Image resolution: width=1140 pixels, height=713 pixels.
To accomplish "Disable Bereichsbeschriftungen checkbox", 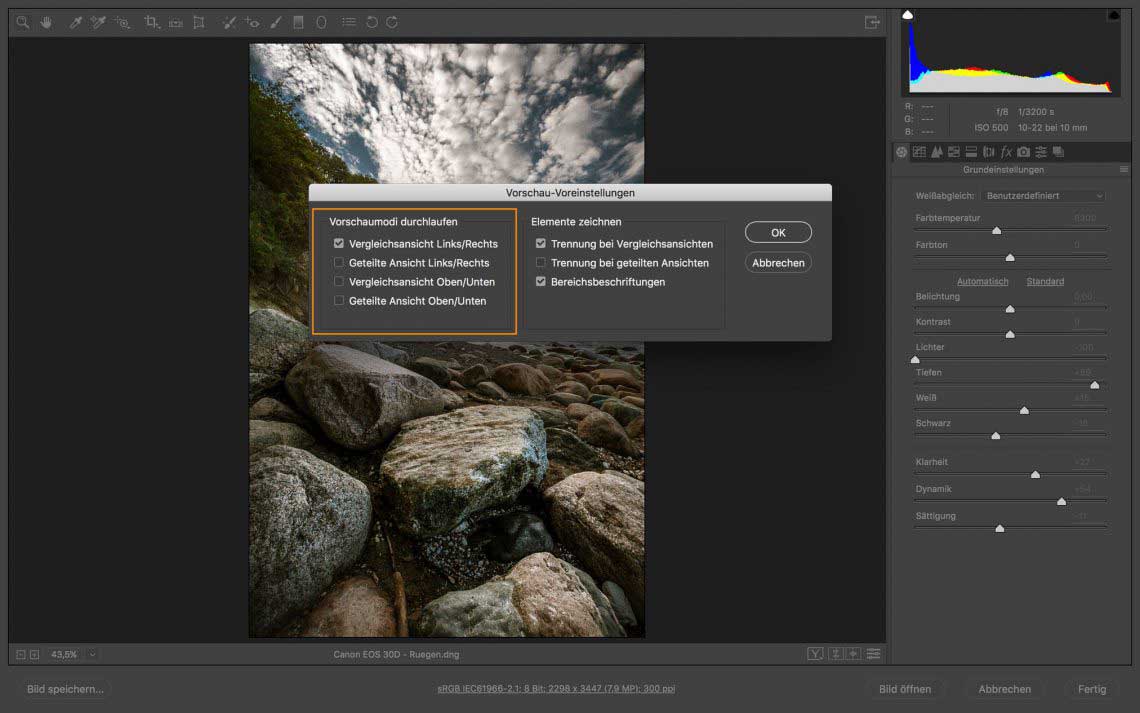I will click(541, 281).
